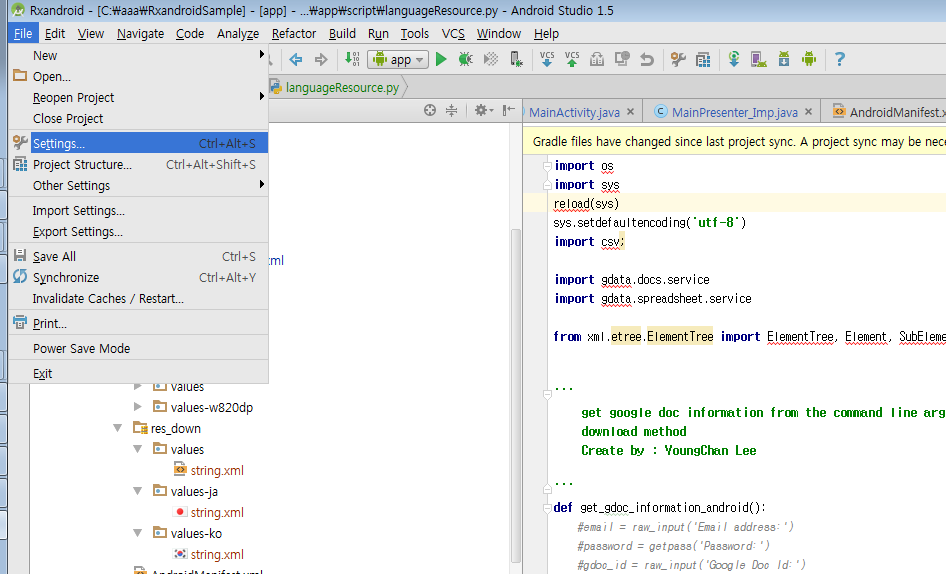Click the VCS commit changes icon
The height and width of the screenshot is (574, 946).
pyautogui.click(x=572, y=60)
